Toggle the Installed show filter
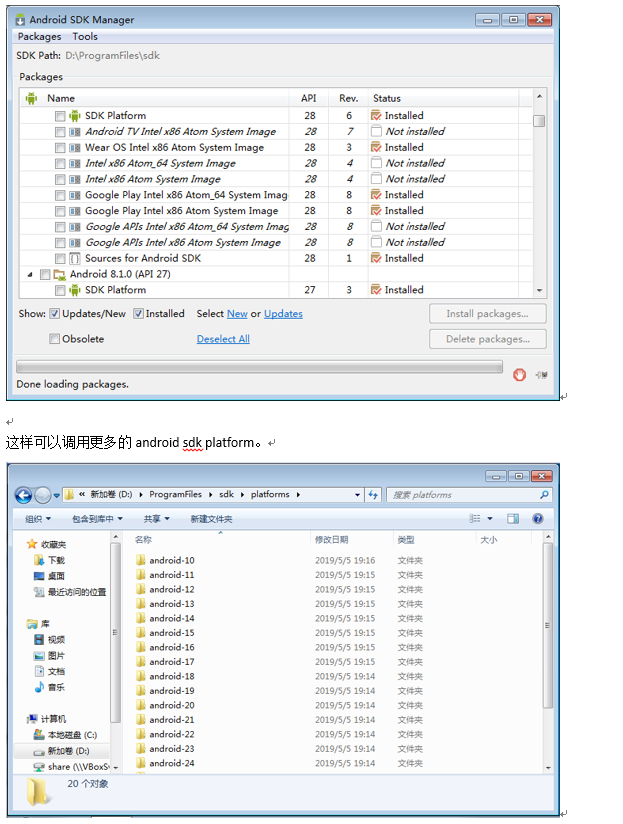623x824 pixels. tap(138, 314)
